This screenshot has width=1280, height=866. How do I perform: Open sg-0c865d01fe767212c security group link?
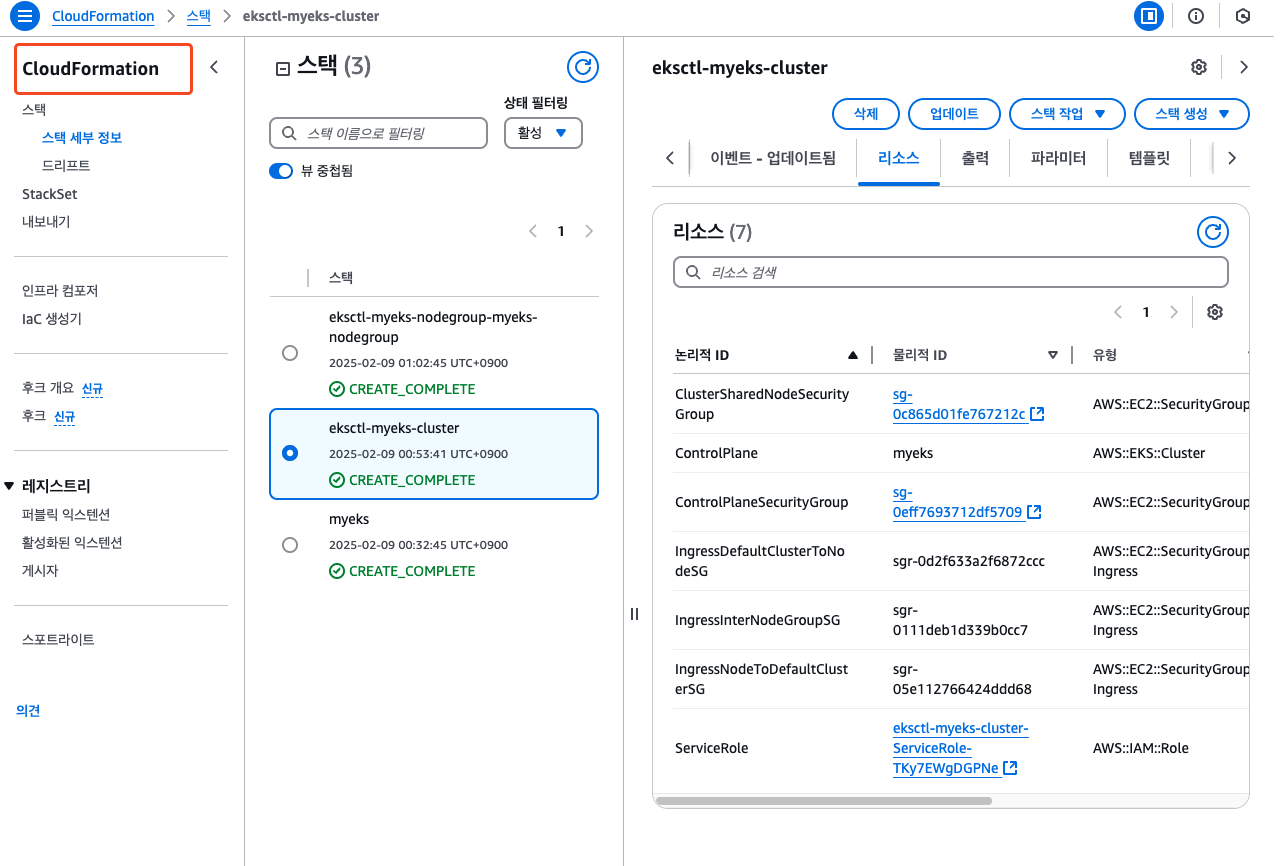(960, 404)
